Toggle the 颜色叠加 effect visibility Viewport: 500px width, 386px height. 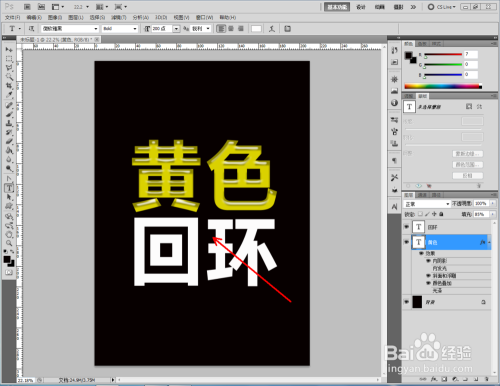(428, 283)
